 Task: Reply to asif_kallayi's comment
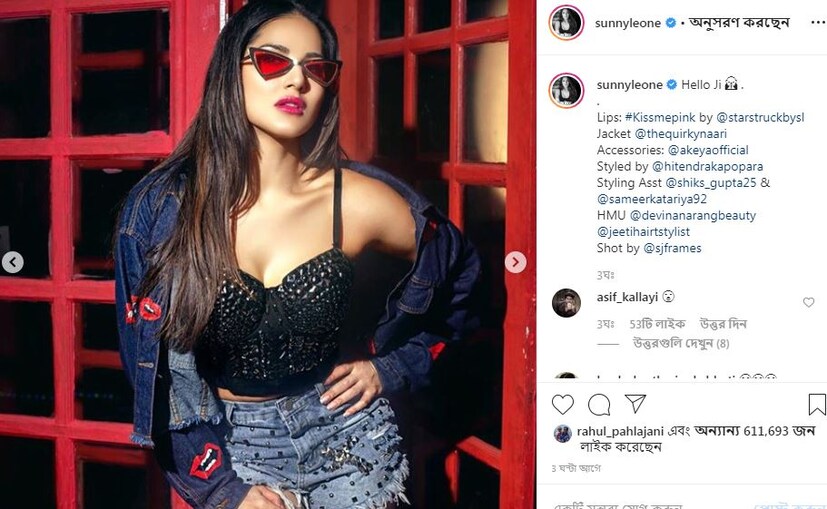click(723, 324)
